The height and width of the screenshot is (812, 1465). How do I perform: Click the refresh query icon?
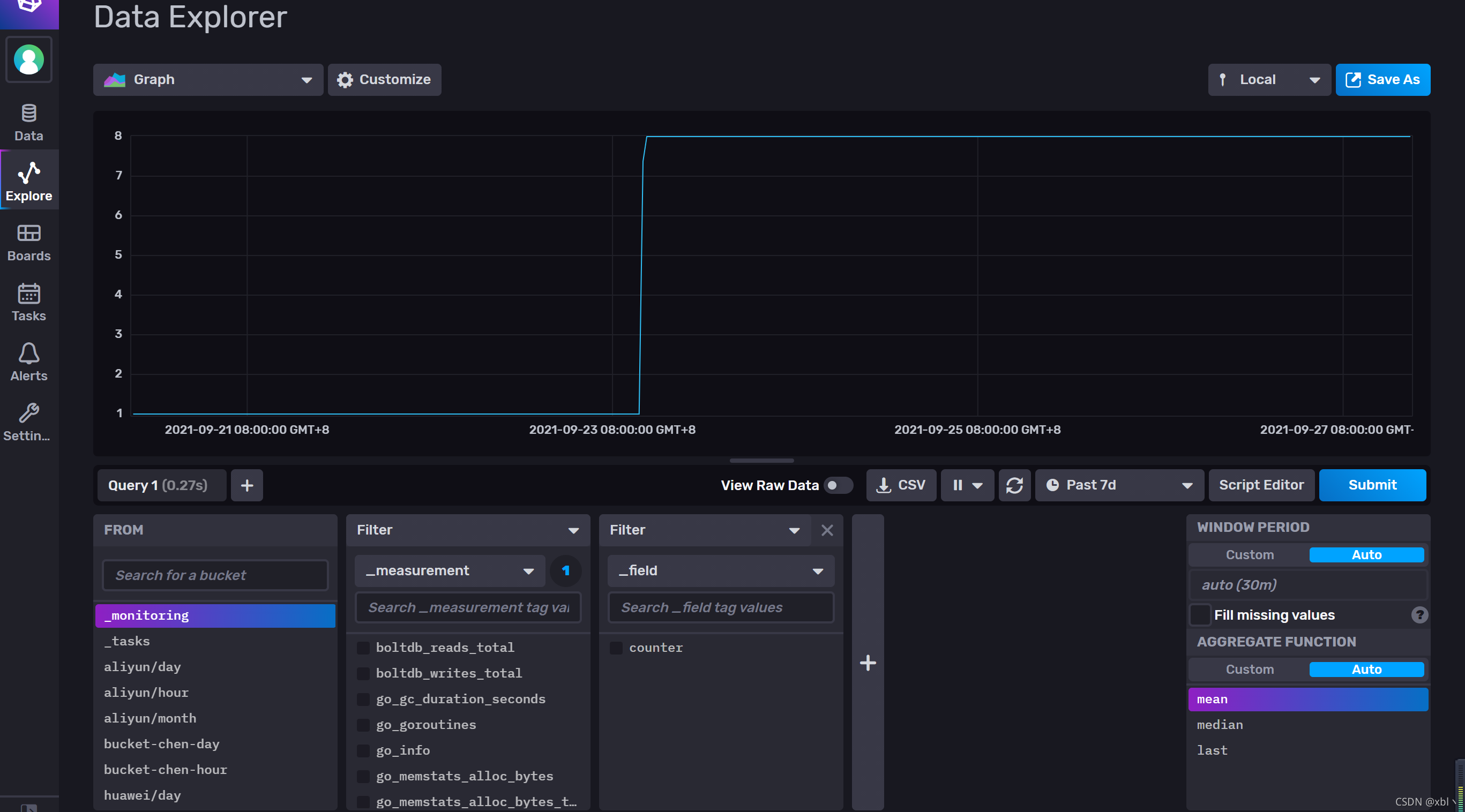pyautogui.click(x=1014, y=485)
